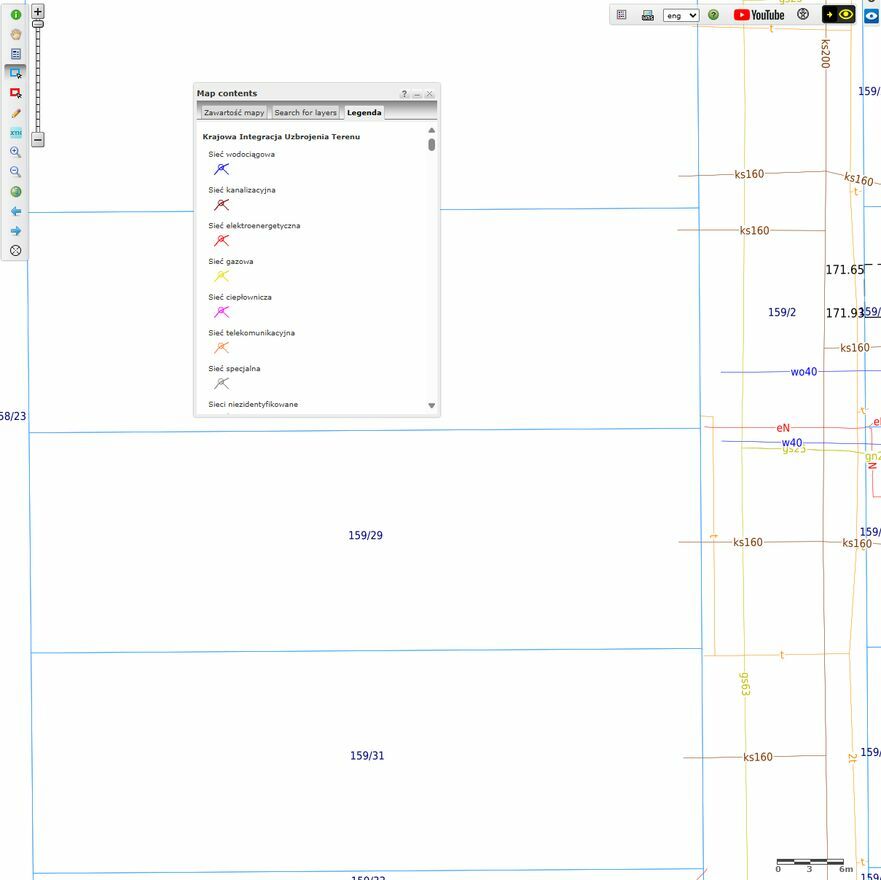This screenshot has width=881, height=880.
Task: Click Sieć gazowa legend symbol
Action: (x=221, y=276)
